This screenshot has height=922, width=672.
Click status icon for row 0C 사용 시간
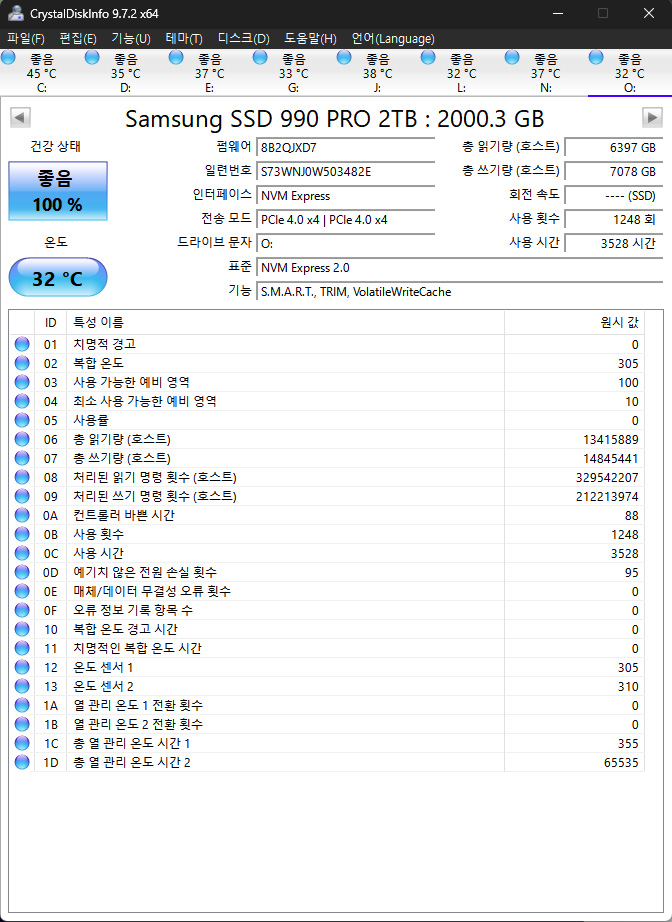[x=22, y=553]
